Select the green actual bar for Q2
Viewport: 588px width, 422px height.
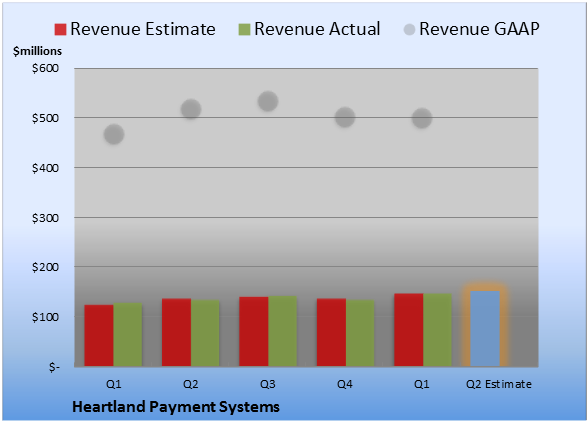tap(205, 333)
